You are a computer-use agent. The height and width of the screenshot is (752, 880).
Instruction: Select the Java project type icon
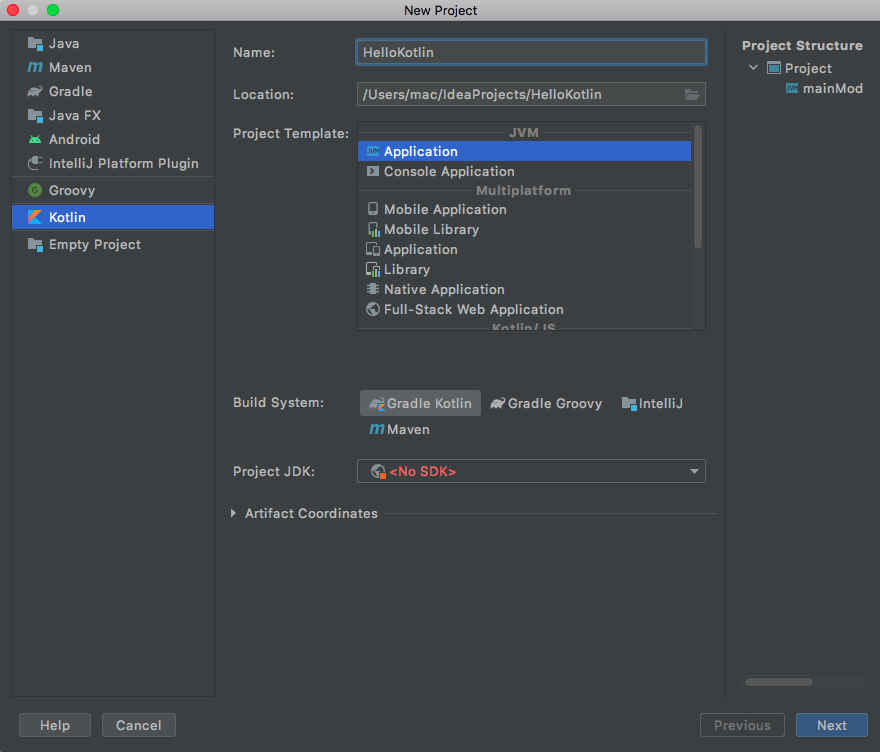[x=35, y=43]
